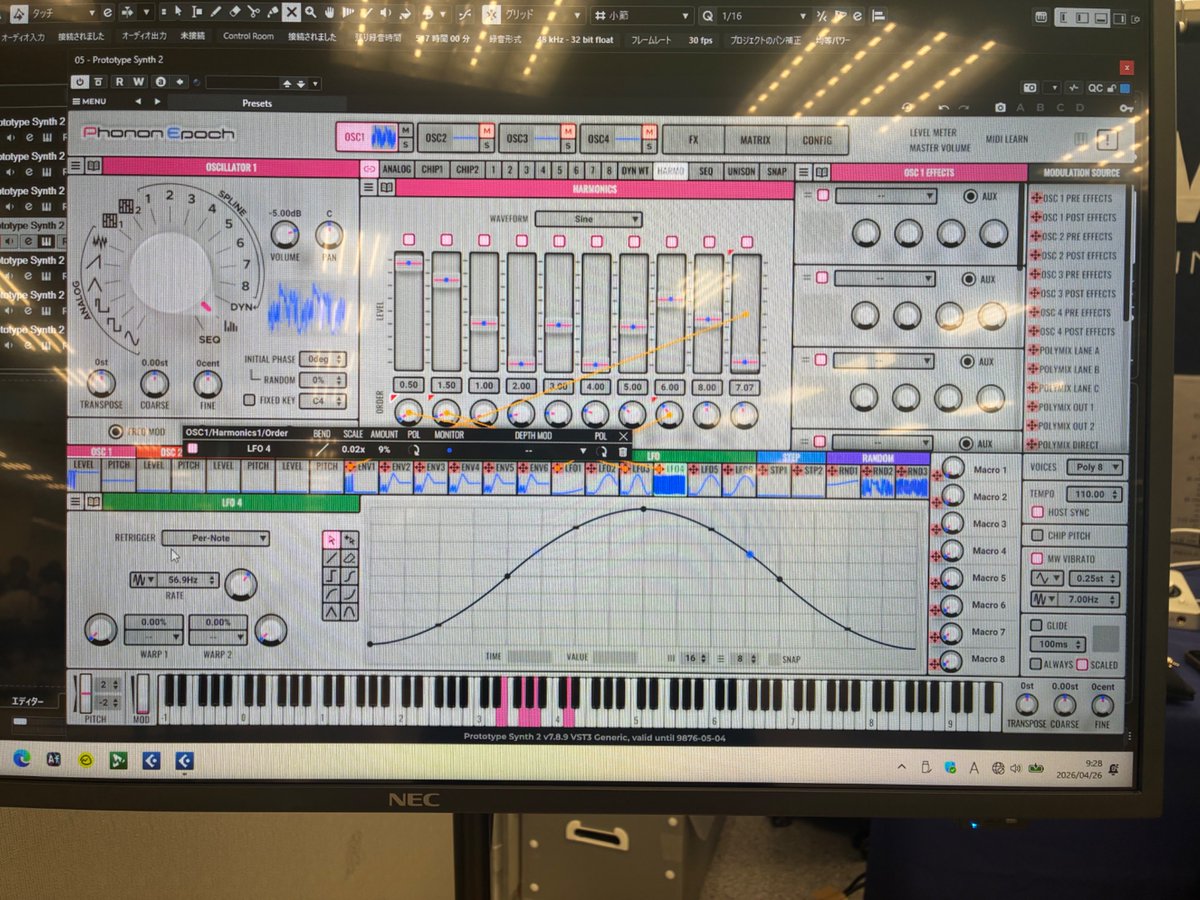
Task: Click the Microsoft Edge icon in the taskbar
Action: coord(22,760)
